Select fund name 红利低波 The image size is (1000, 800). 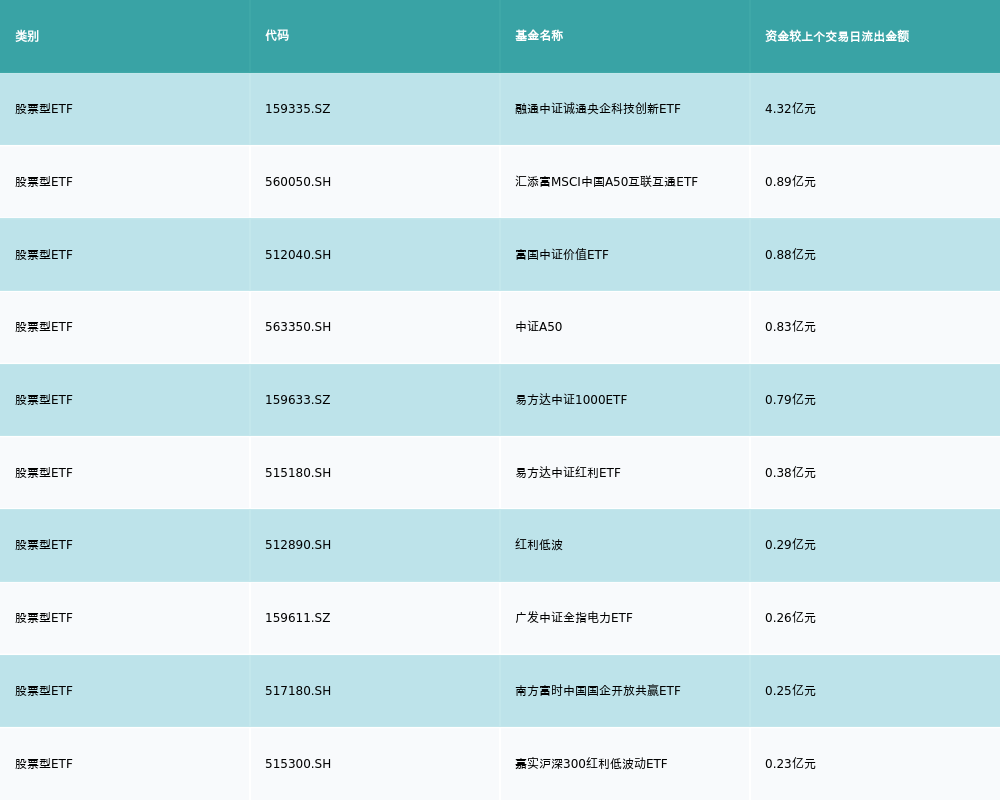[539, 545]
